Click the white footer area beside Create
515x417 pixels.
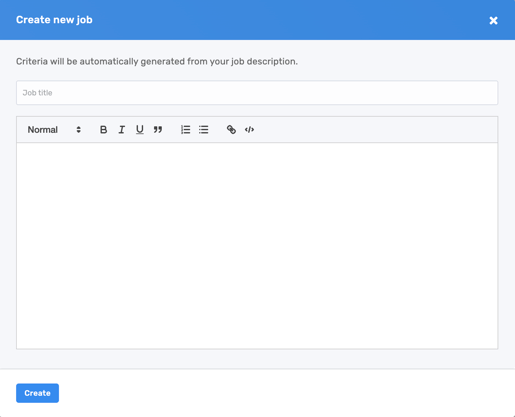287,393
